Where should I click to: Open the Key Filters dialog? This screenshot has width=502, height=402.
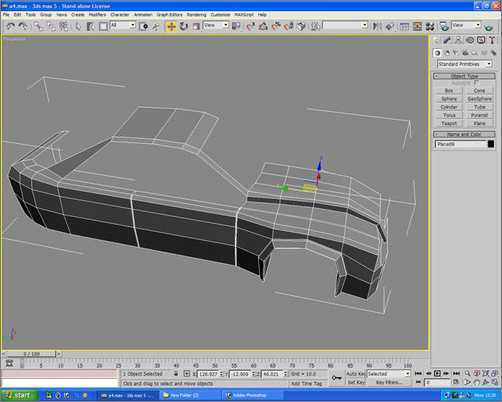388,382
